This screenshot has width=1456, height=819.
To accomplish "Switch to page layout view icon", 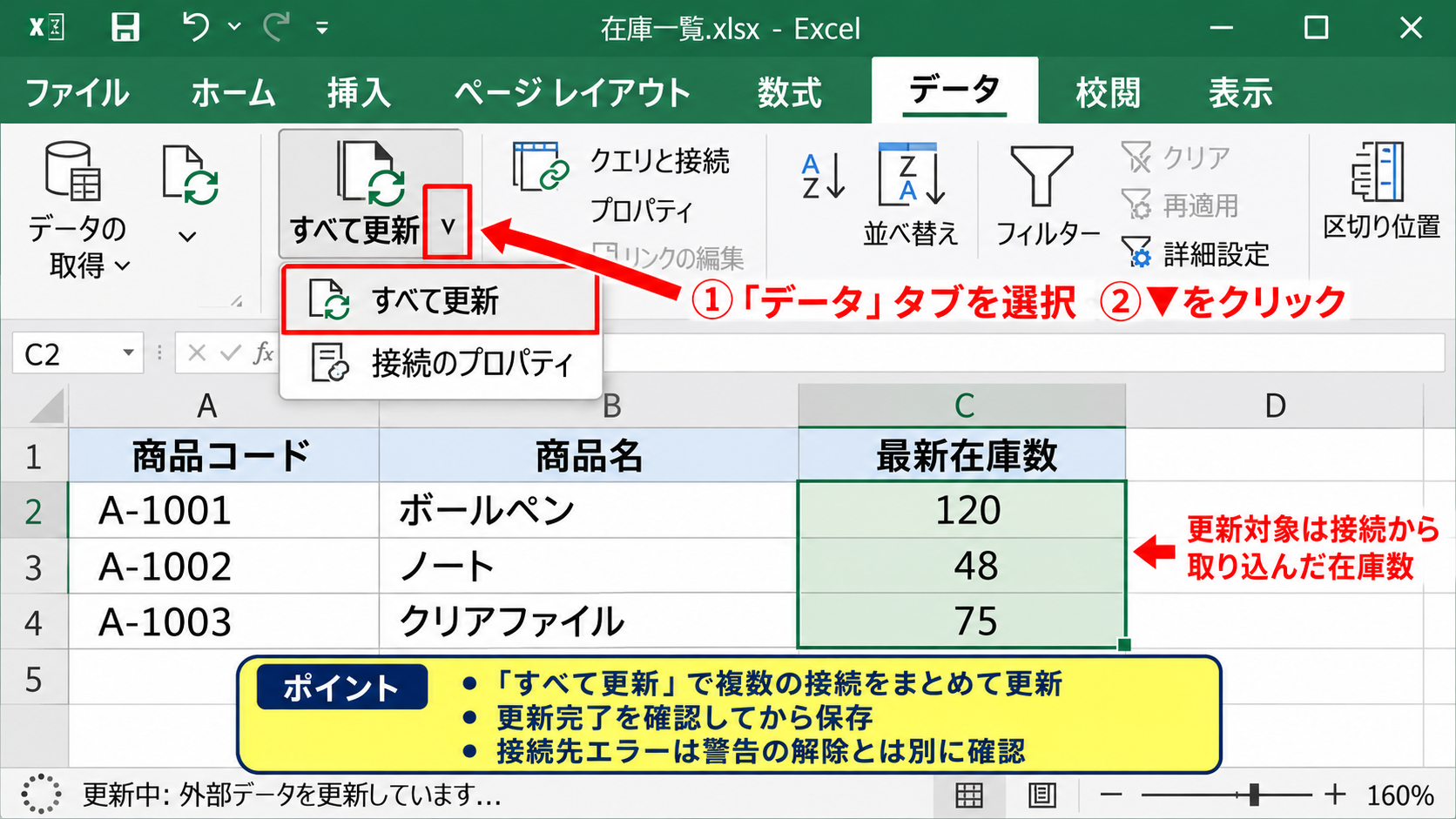I will pos(1042,795).
